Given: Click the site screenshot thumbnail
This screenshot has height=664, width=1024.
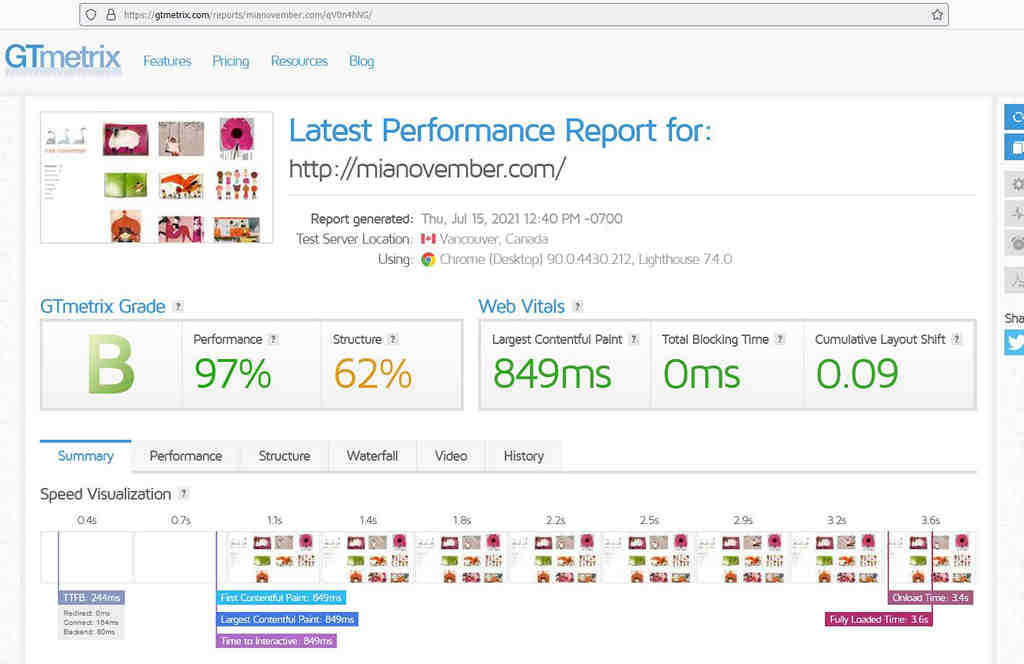Looking at the screenshot, I should click(x=157, y=177).
